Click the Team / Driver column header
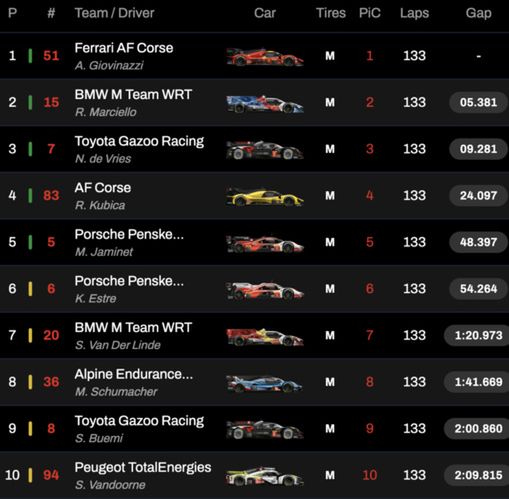The height and width of the screenshot is (499, 509). point(114,13)
